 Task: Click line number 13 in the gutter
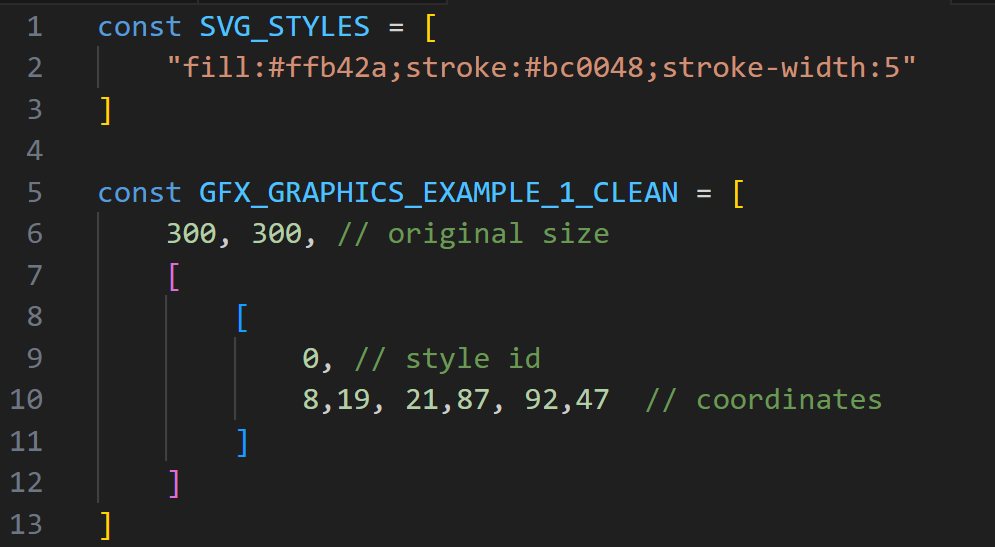[27, 524]
